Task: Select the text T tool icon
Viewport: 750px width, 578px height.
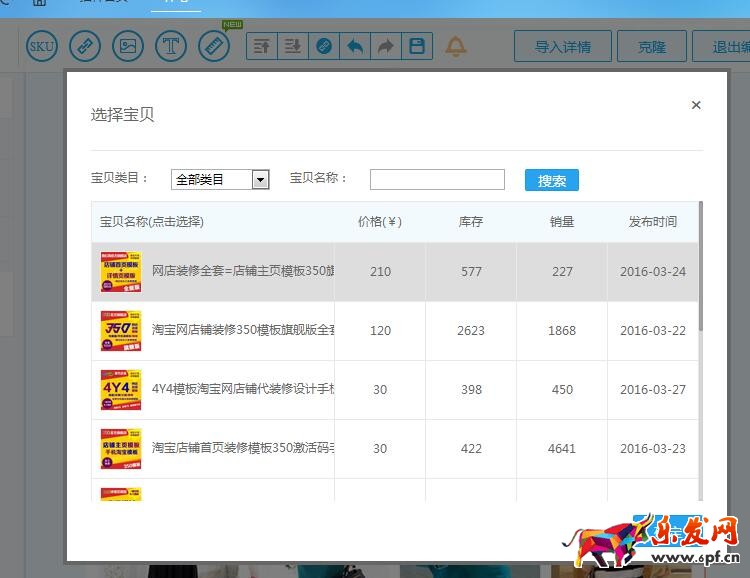Action: 171,46
